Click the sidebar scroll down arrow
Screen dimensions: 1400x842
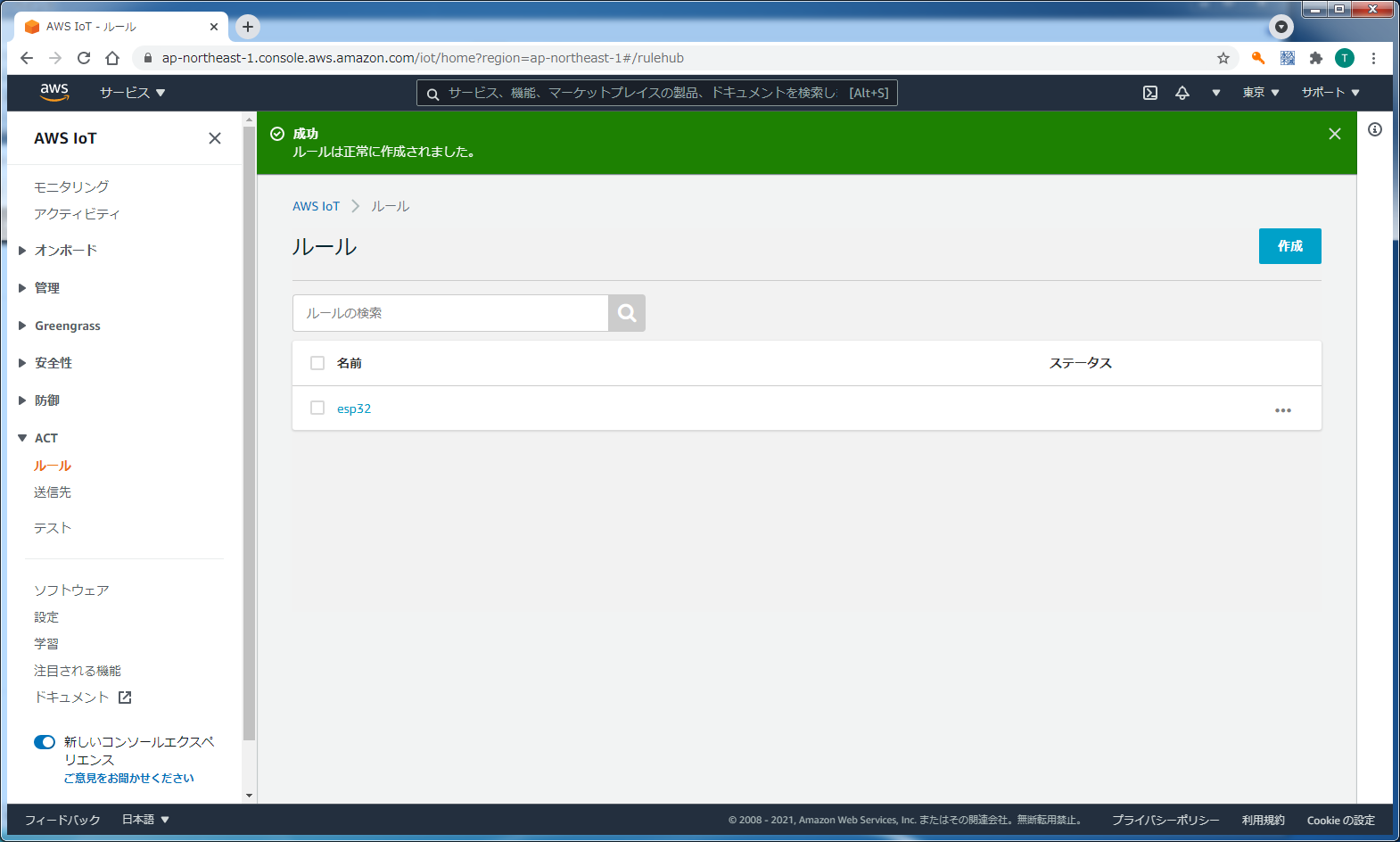click(x=249, y=796)
